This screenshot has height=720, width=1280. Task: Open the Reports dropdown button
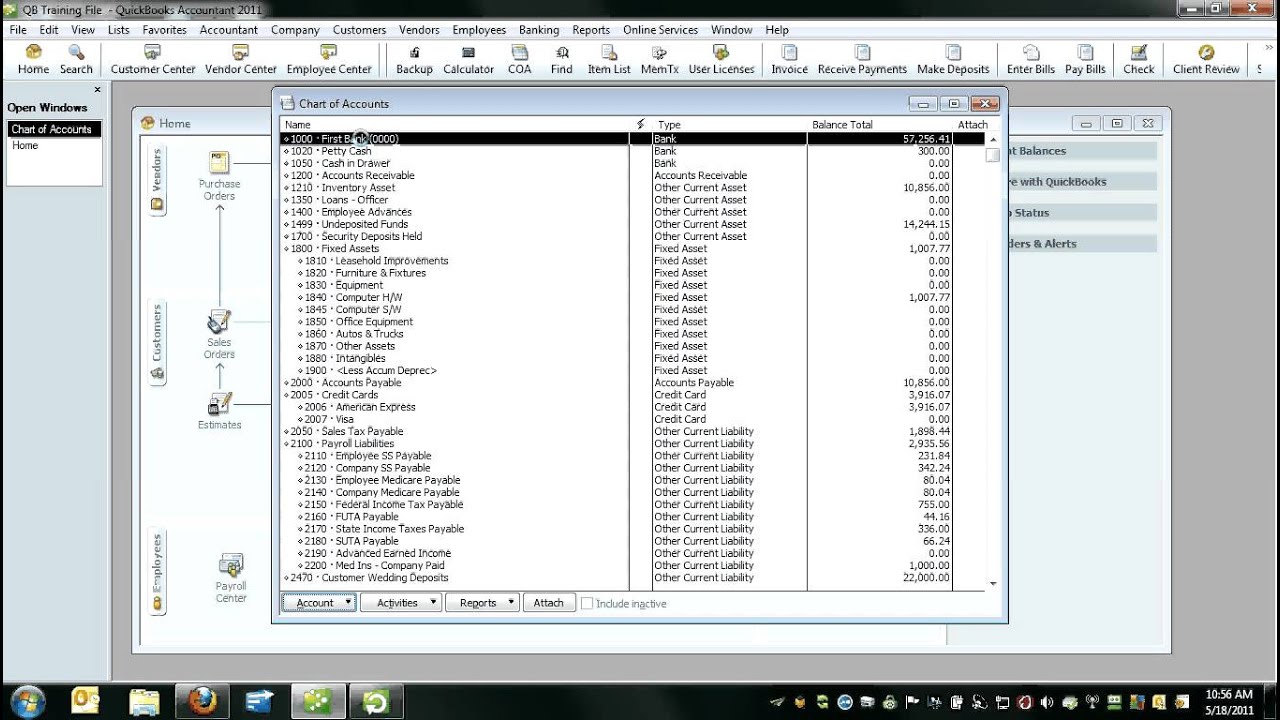click(482, 603)
